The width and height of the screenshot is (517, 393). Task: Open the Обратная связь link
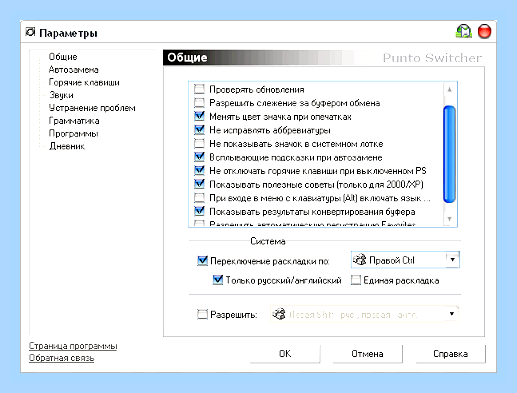[61, 358]
